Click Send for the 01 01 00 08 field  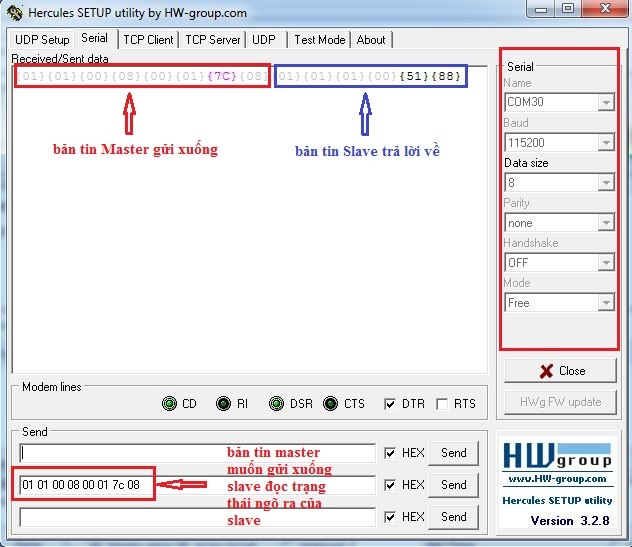[453, 485]
